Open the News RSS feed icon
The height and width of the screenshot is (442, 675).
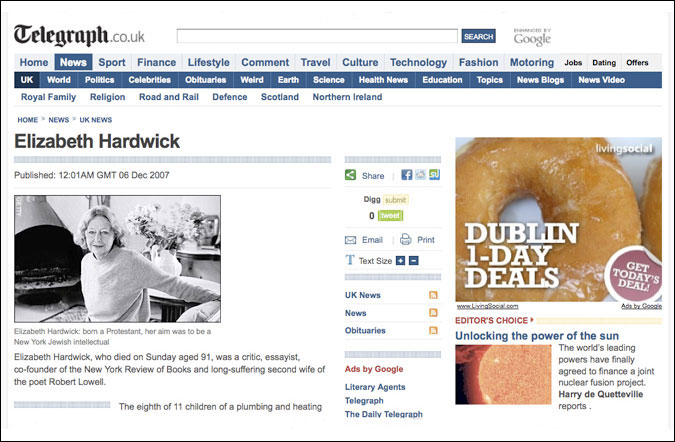pos(433,312)
